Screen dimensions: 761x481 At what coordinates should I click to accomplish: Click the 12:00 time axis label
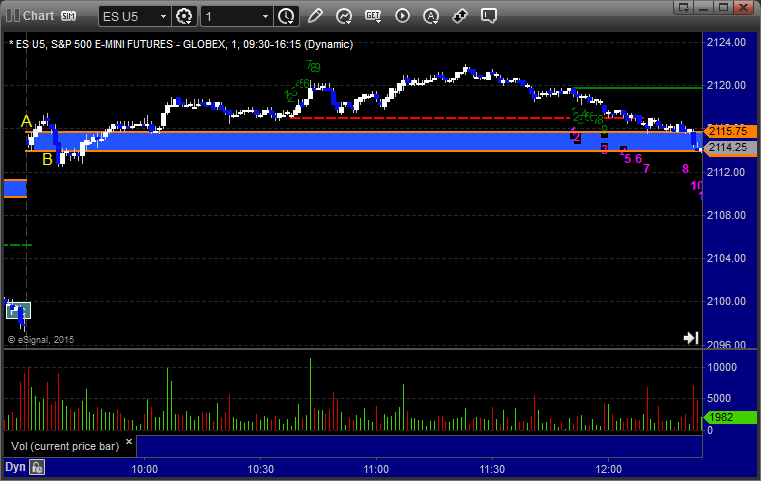point(609,469)
